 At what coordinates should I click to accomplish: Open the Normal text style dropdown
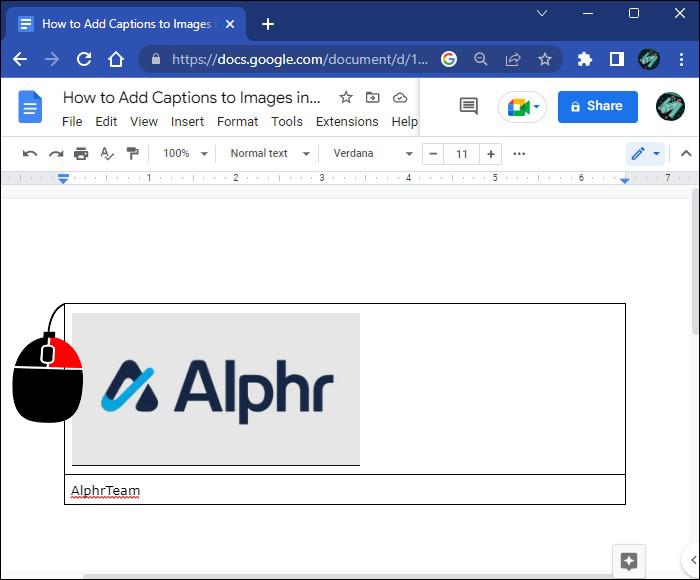pos(270,154)
